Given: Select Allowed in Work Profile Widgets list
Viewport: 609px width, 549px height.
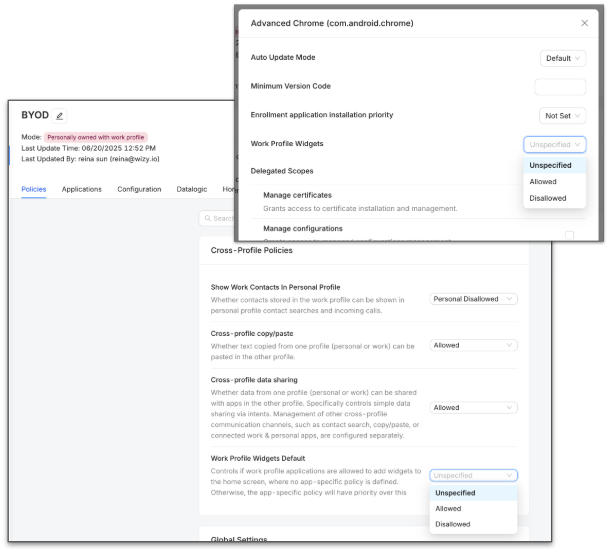Looking at the screenshot, I should (554, 182).
